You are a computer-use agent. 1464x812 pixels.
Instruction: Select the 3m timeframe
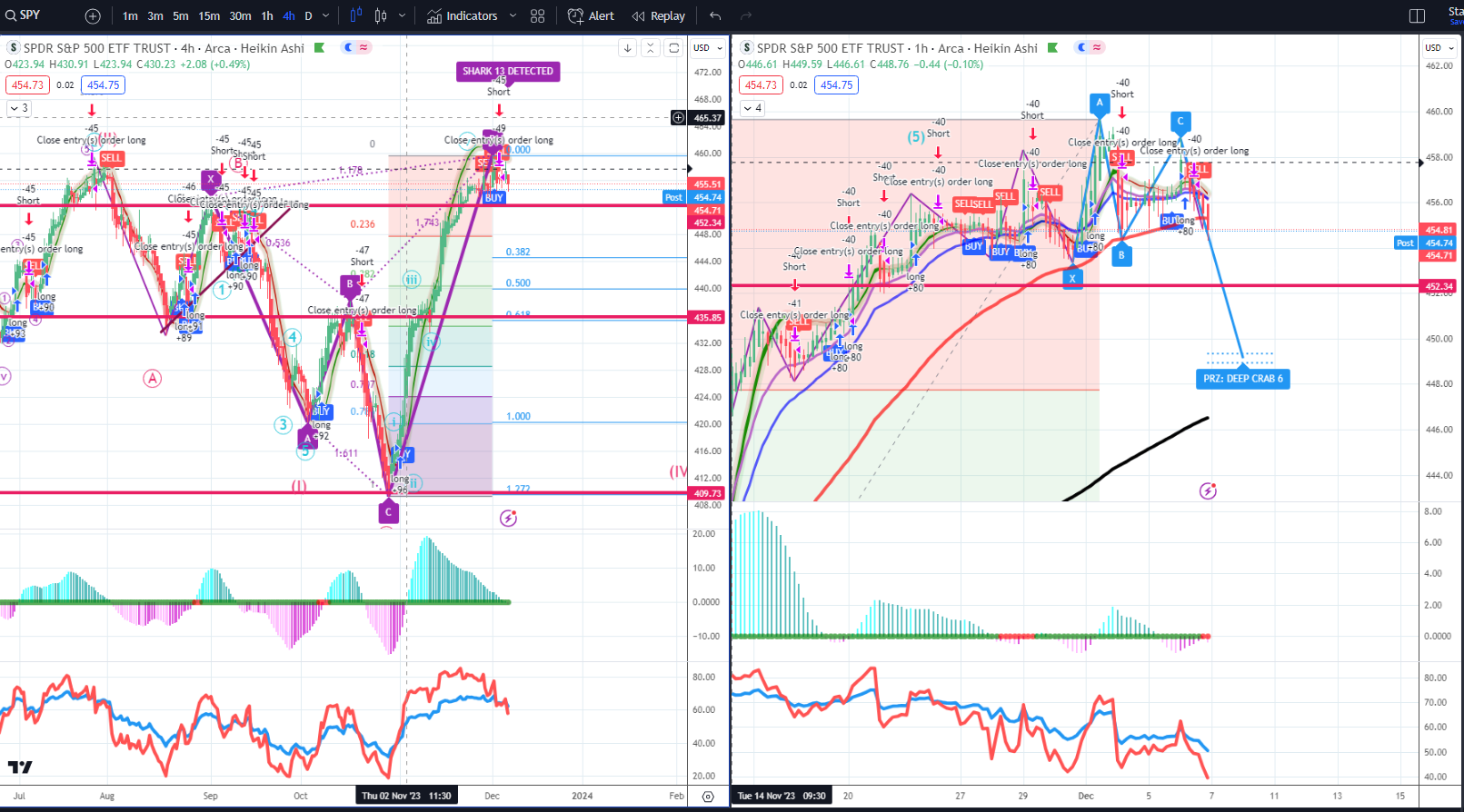coord(155,15)
